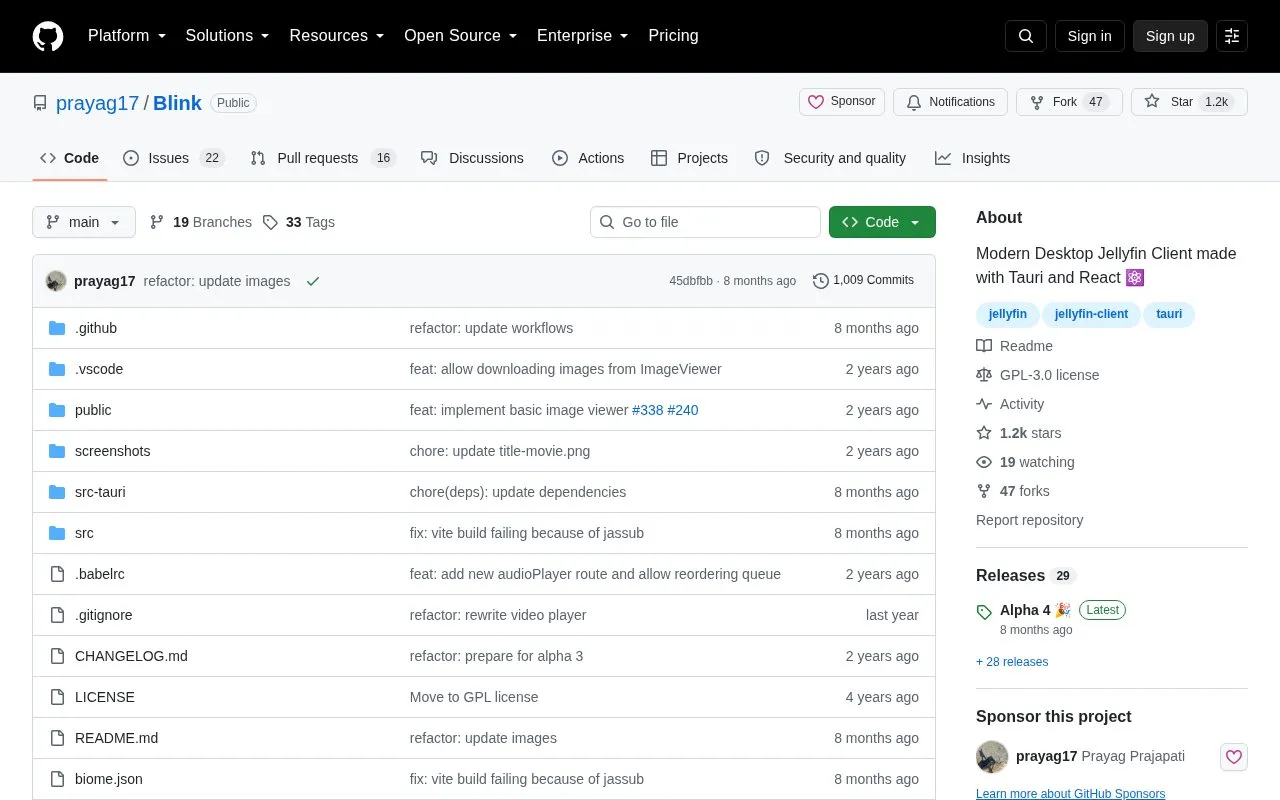Open the + 28 releases link

pos(1012,662)
